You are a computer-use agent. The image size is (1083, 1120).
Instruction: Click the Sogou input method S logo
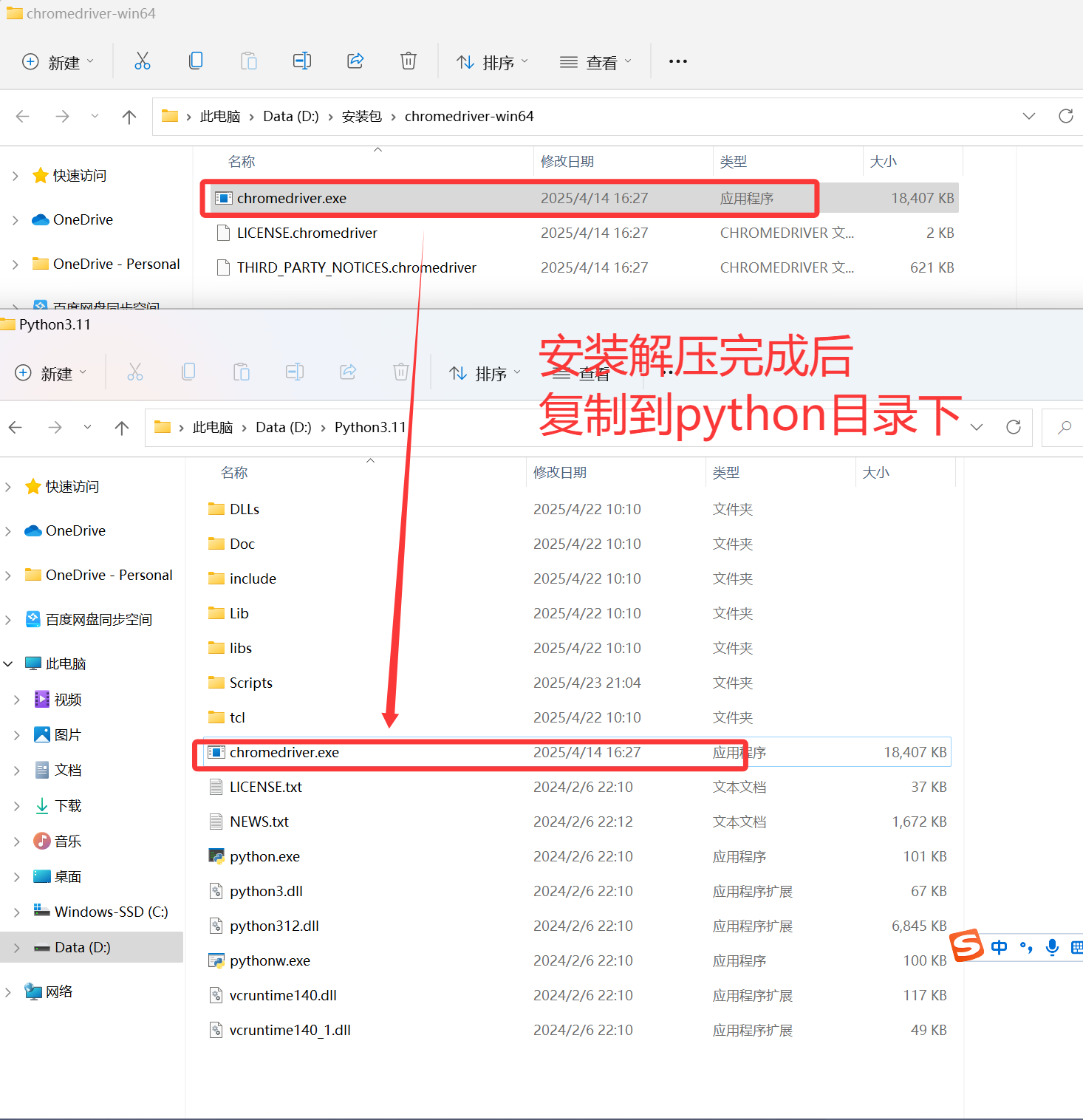pyautogui.click(x=967, y=946)
